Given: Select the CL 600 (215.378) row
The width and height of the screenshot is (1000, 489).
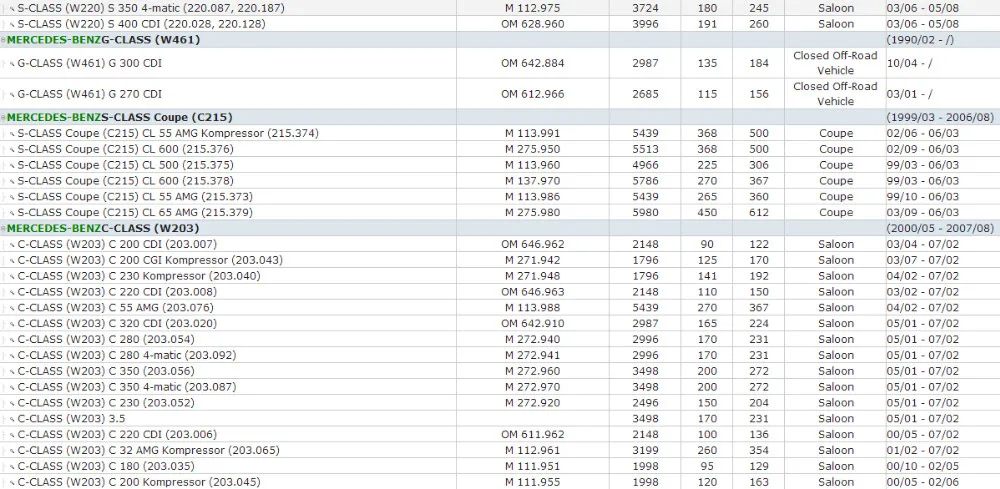Looking at the screenshot, I should click(x=500, y=180).
